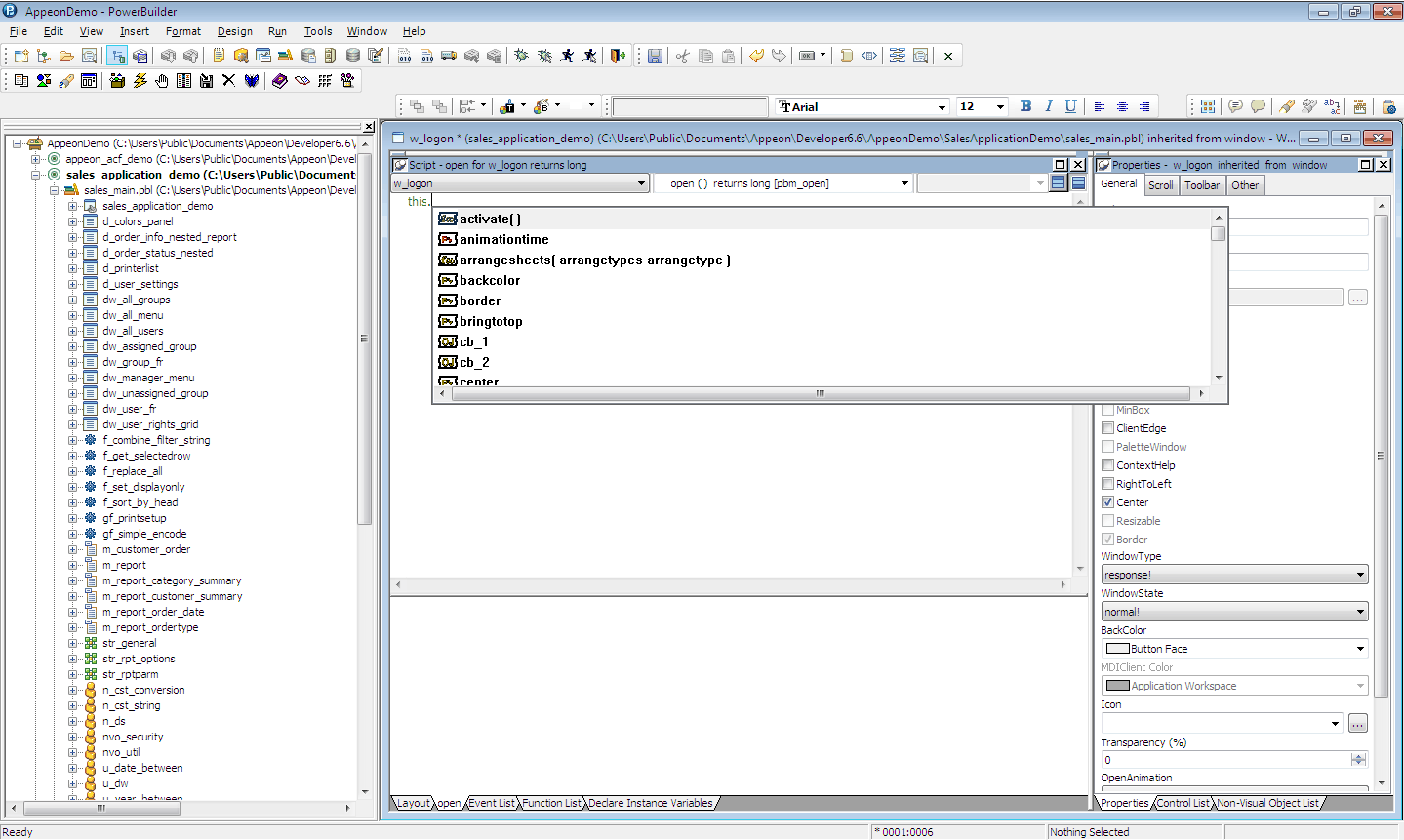Click the Transparency spinner arrows
Screen dimensions: 1404x840
[x=1359, y=760]
